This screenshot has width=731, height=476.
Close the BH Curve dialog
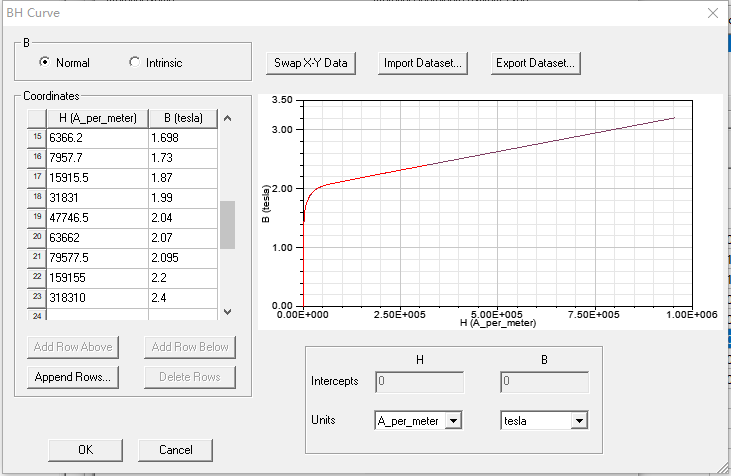[x=712, y=13]
